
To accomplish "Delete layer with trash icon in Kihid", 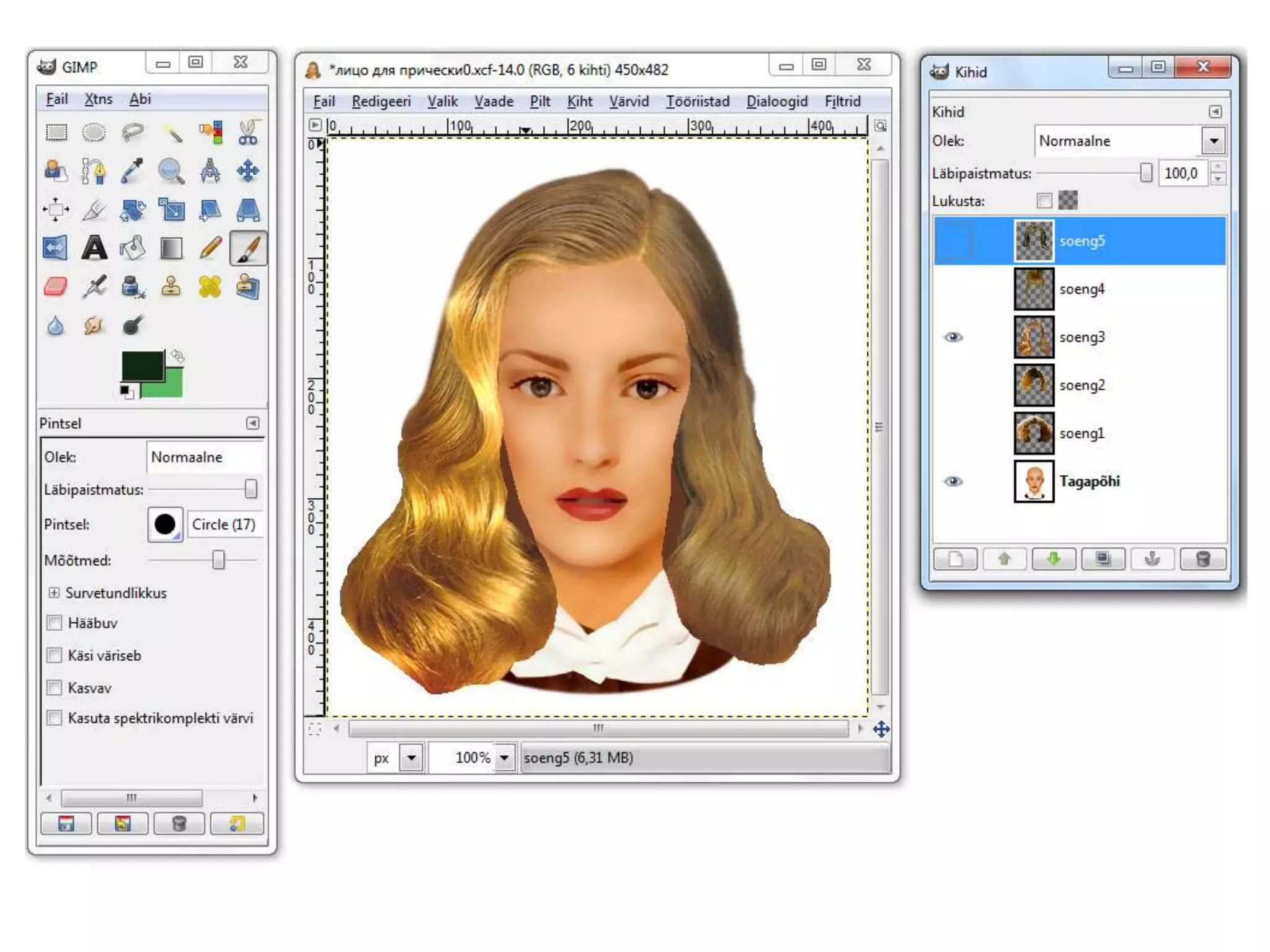I will (1202, 559).
